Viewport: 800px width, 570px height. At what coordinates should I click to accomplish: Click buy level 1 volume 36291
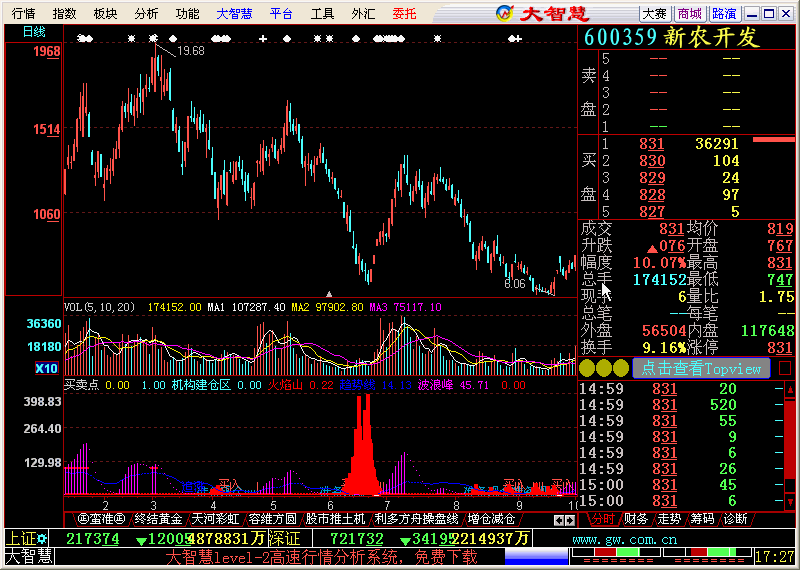716,144
